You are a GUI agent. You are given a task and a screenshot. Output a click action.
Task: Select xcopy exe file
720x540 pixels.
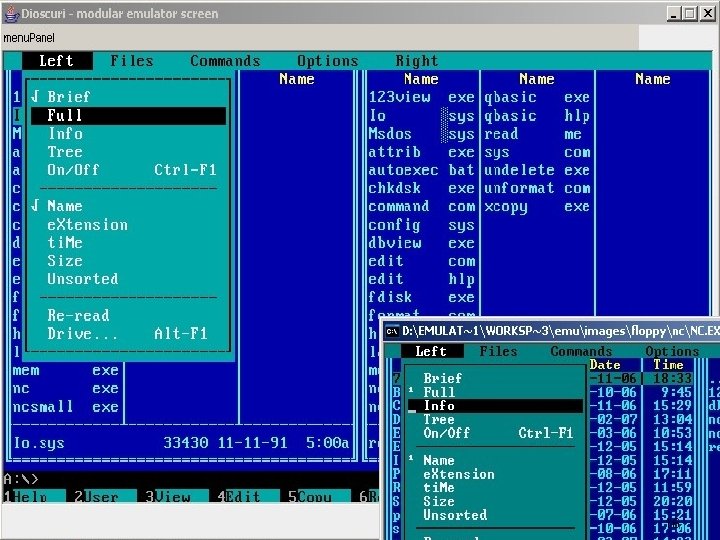pos(537,207)
